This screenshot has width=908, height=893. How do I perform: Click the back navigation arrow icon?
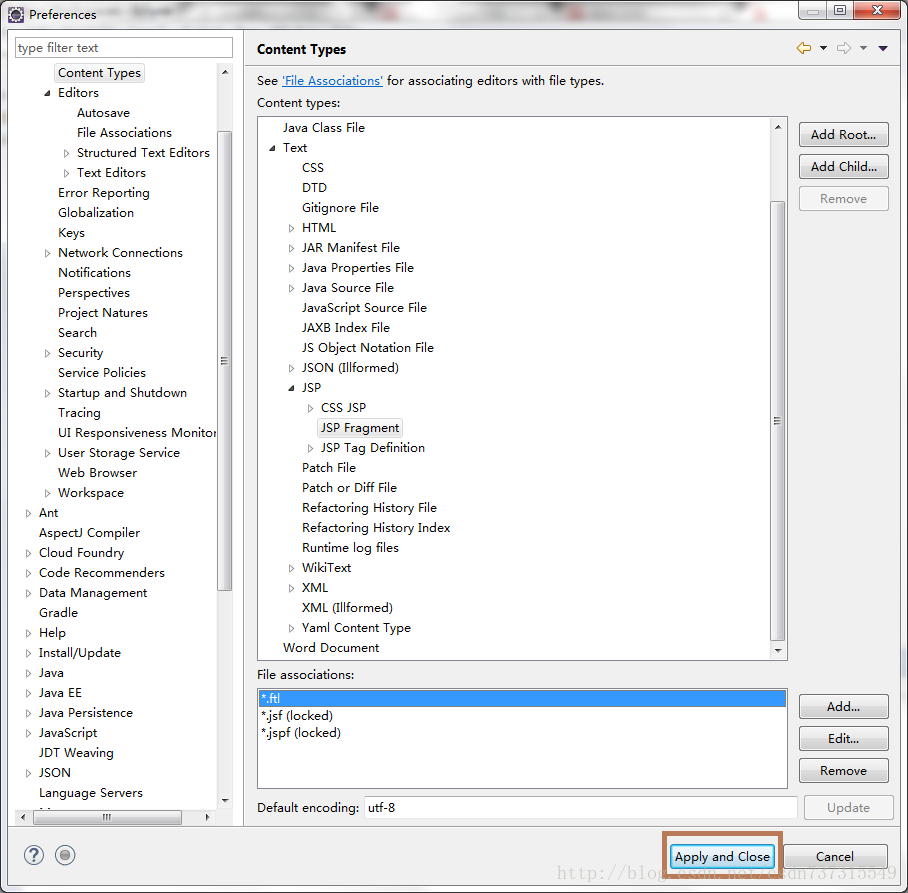pos(803,48)
